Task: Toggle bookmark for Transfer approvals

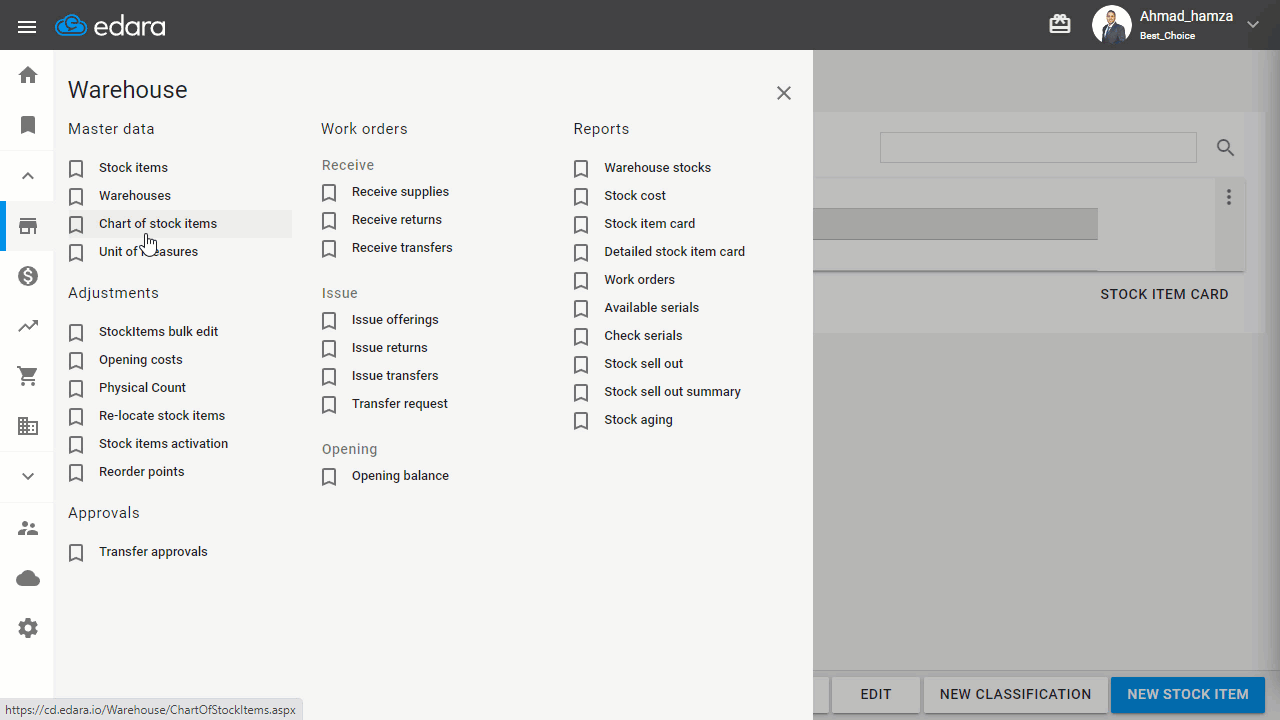Action: coord(76,552)
